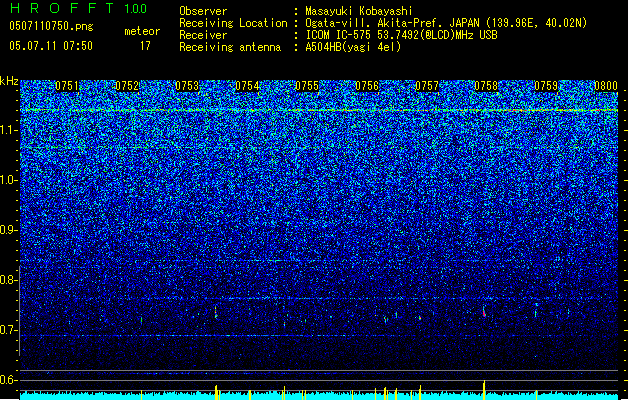Click the strong red meteor echo at 0758
The image size is (629, 400).
pos(484,312)
